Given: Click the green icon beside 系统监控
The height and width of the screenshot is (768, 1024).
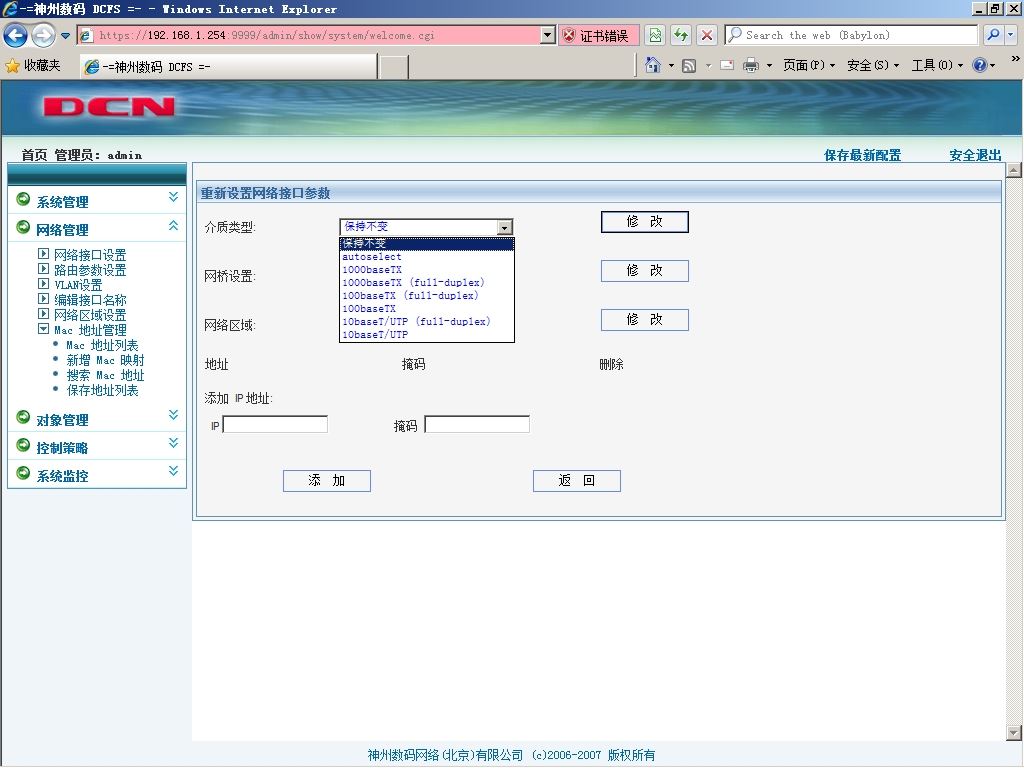Looking at the screenshot, I should [x=23, y=473].
